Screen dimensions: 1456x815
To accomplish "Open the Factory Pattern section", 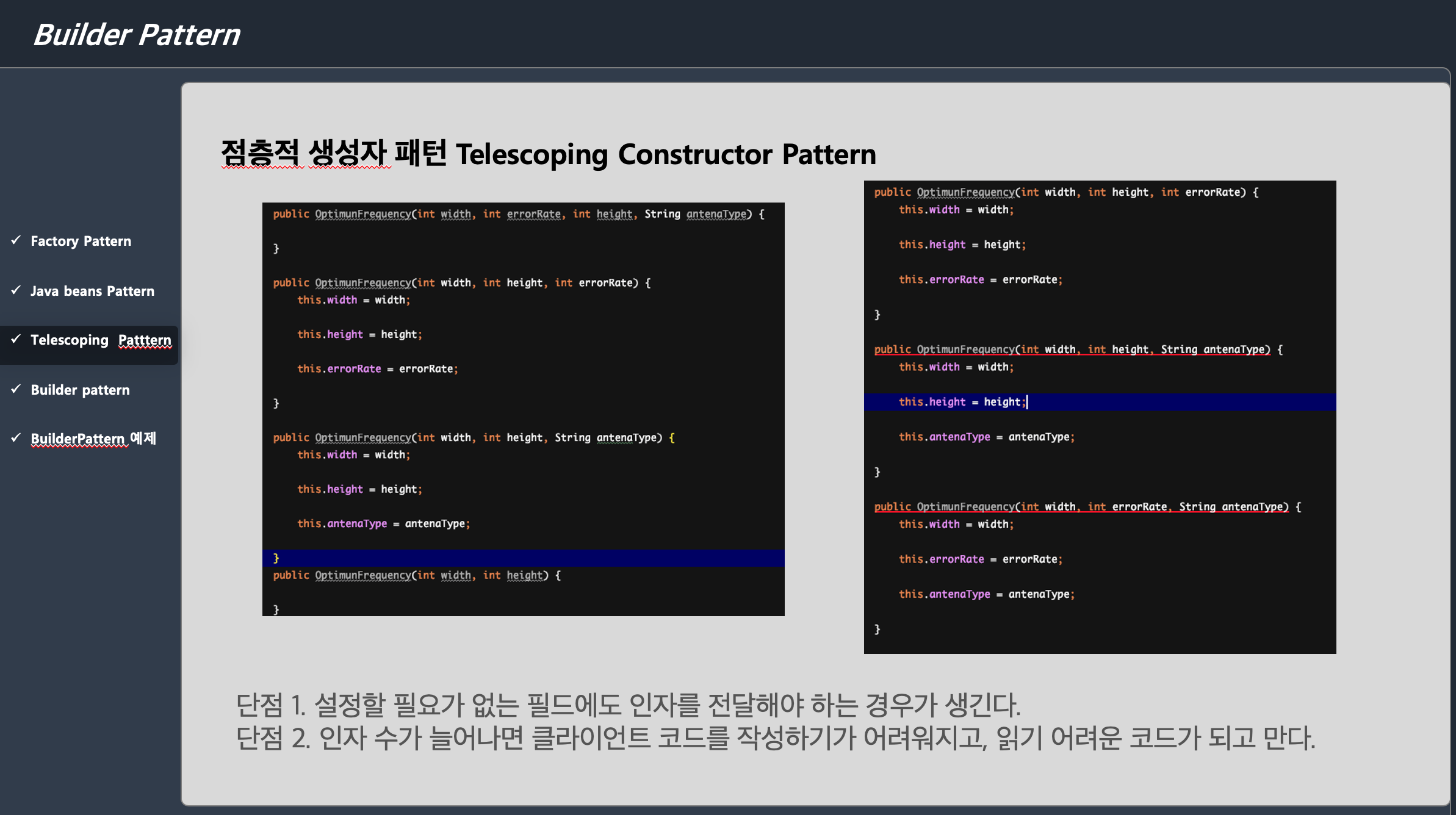I will pyautogui.click(x=81, y=241).
